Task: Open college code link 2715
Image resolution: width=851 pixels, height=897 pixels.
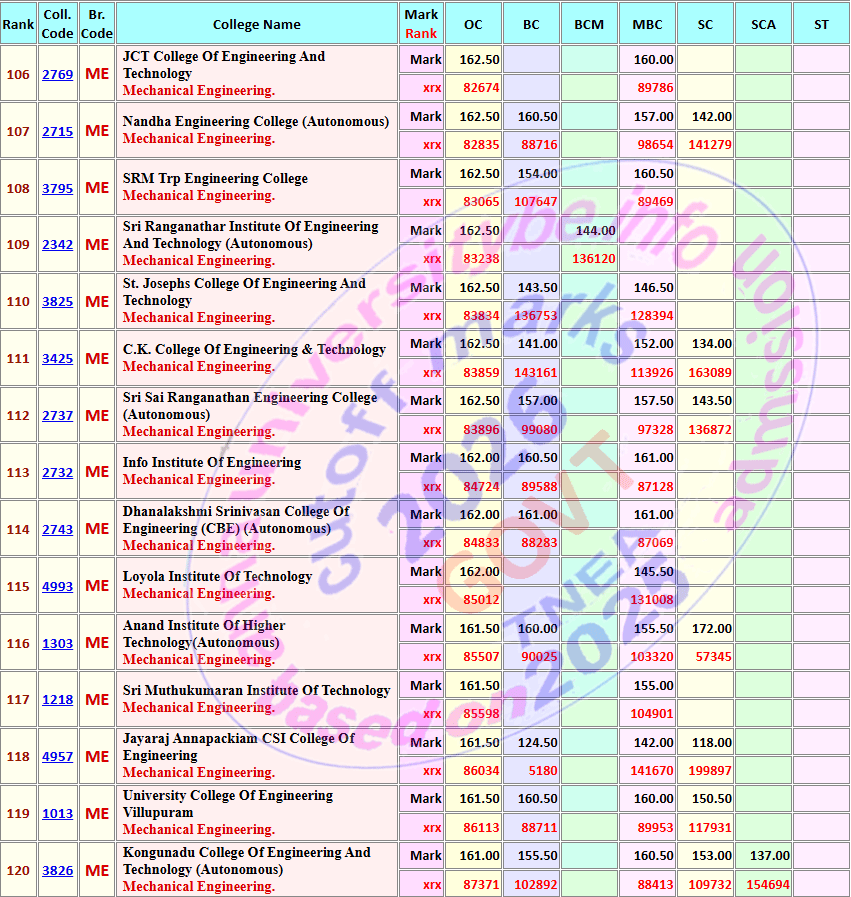Action: [x=58, y=132]
